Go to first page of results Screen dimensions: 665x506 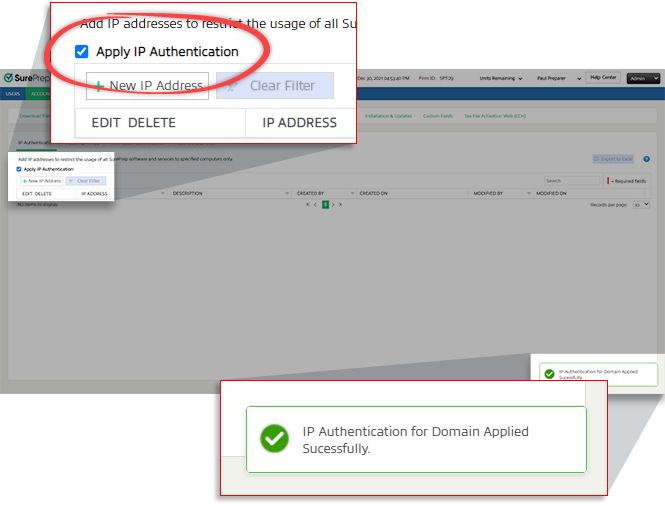tap(308, 204)
